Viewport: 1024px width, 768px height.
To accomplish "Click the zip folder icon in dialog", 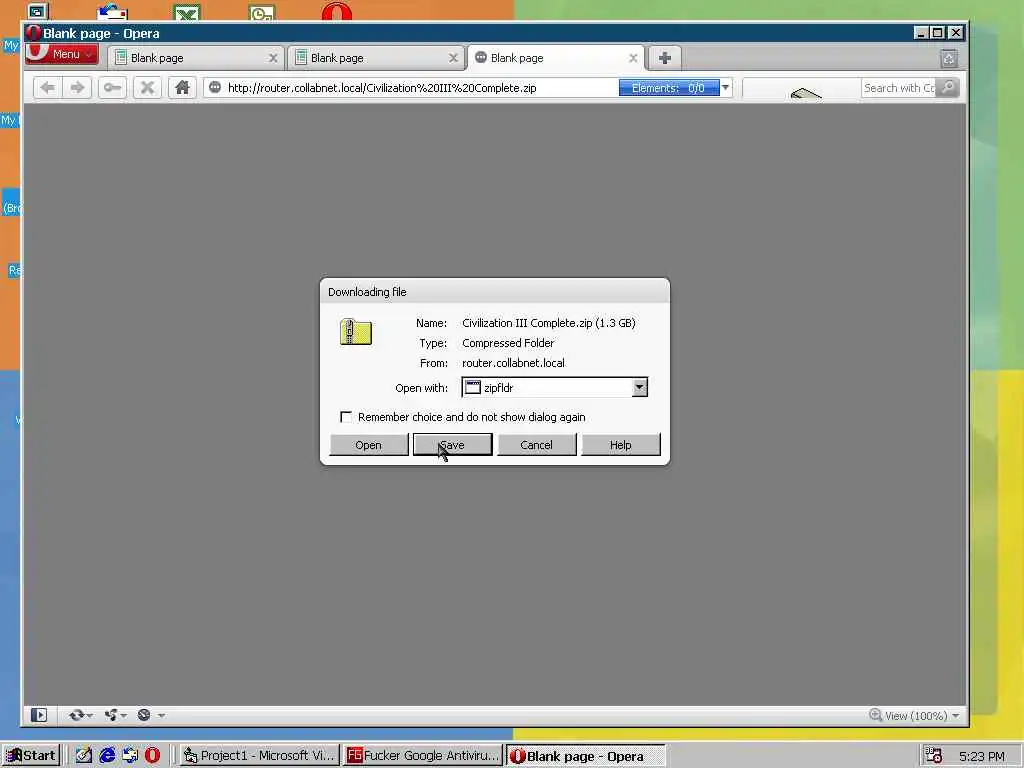I will pos(356,332).
